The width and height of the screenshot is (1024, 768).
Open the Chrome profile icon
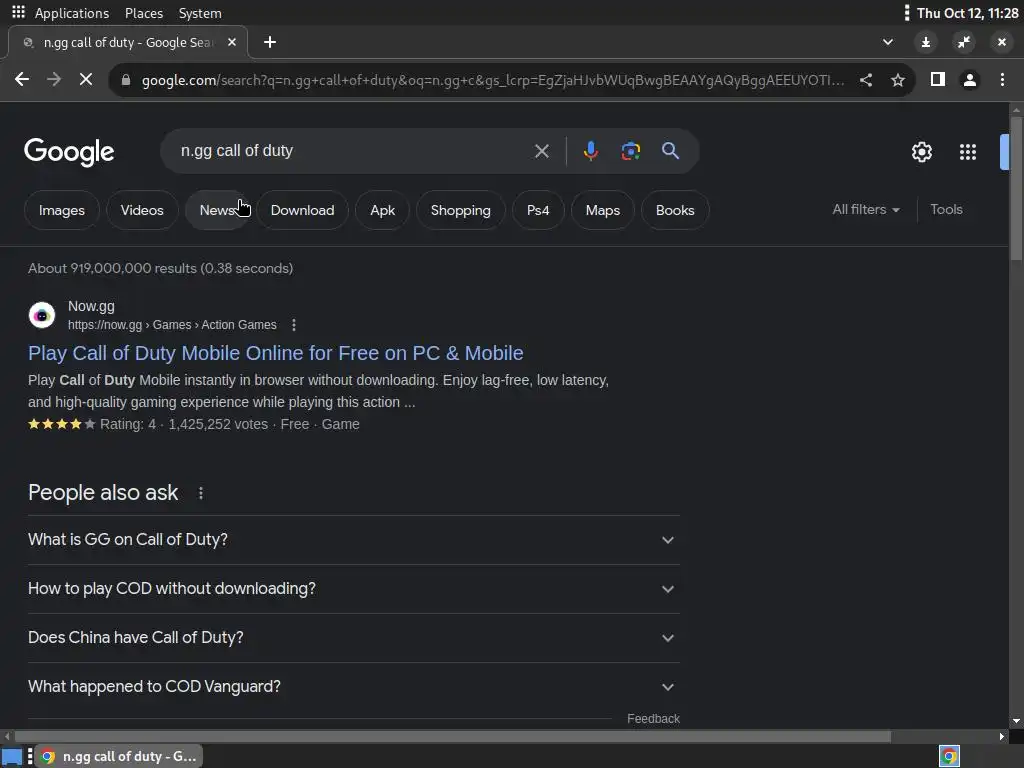[x=970, y=80]
